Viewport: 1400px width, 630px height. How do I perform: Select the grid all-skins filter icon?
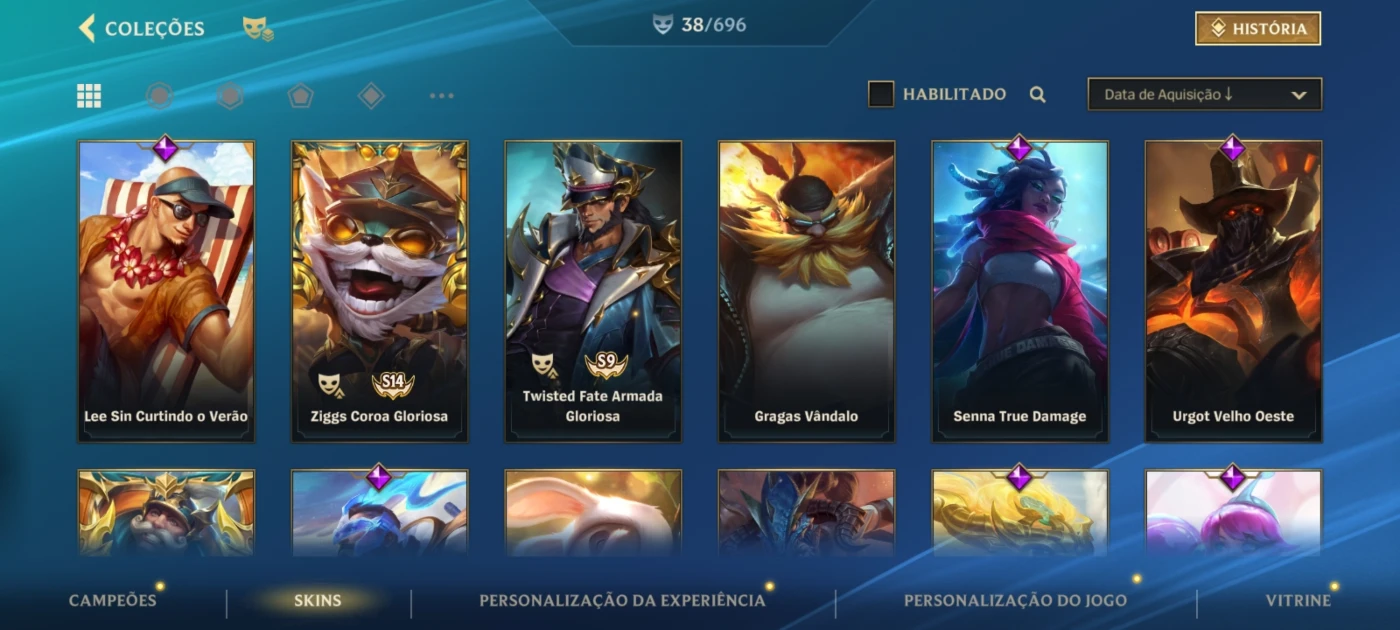click(x=89, y=96)
